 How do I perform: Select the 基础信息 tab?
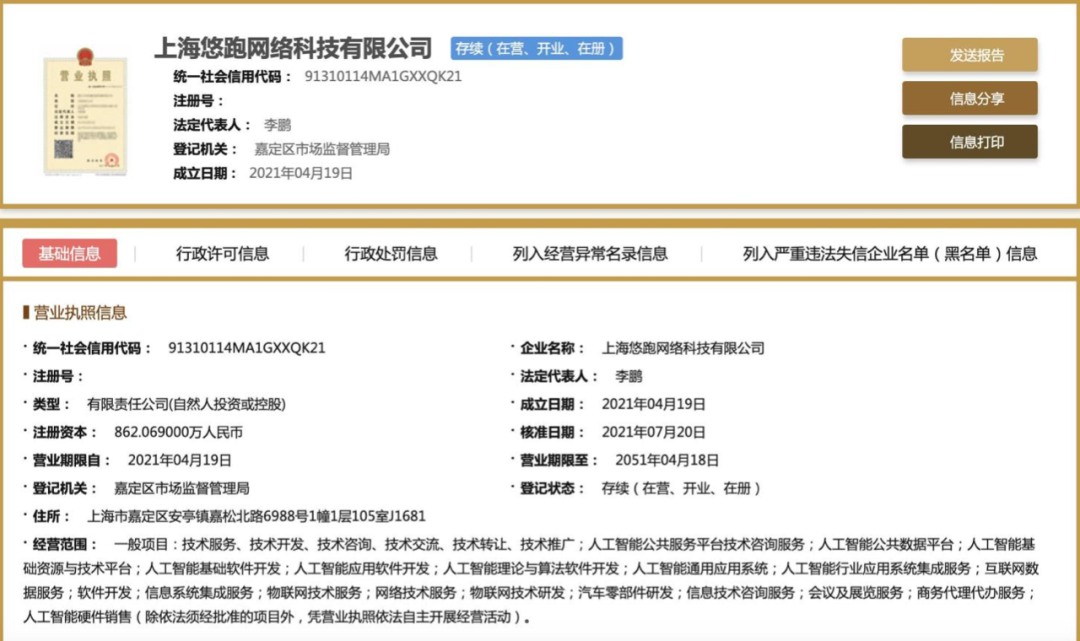[70, 253]
